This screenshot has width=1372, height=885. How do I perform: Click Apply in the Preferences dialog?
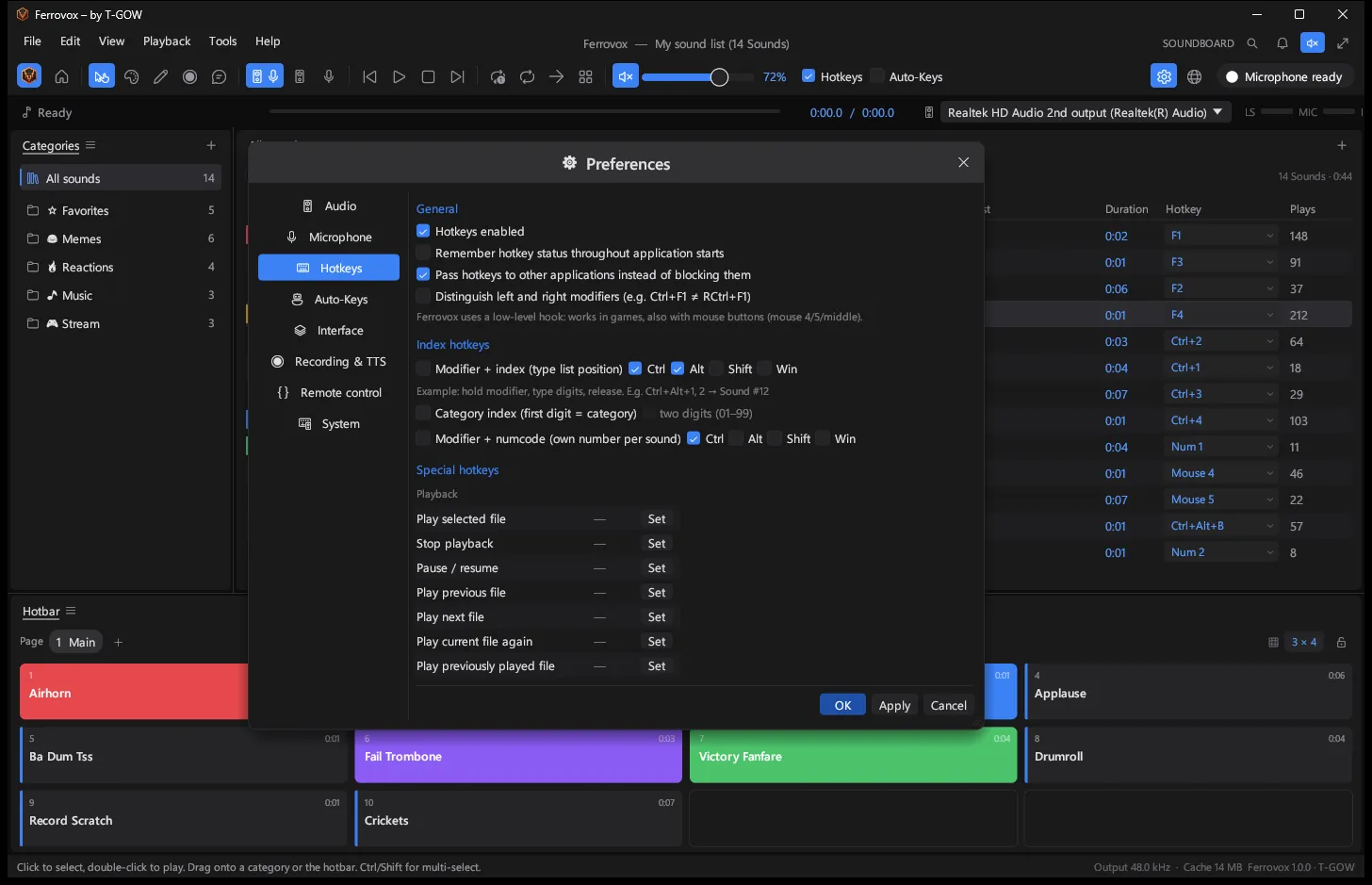tap(894, 705)
